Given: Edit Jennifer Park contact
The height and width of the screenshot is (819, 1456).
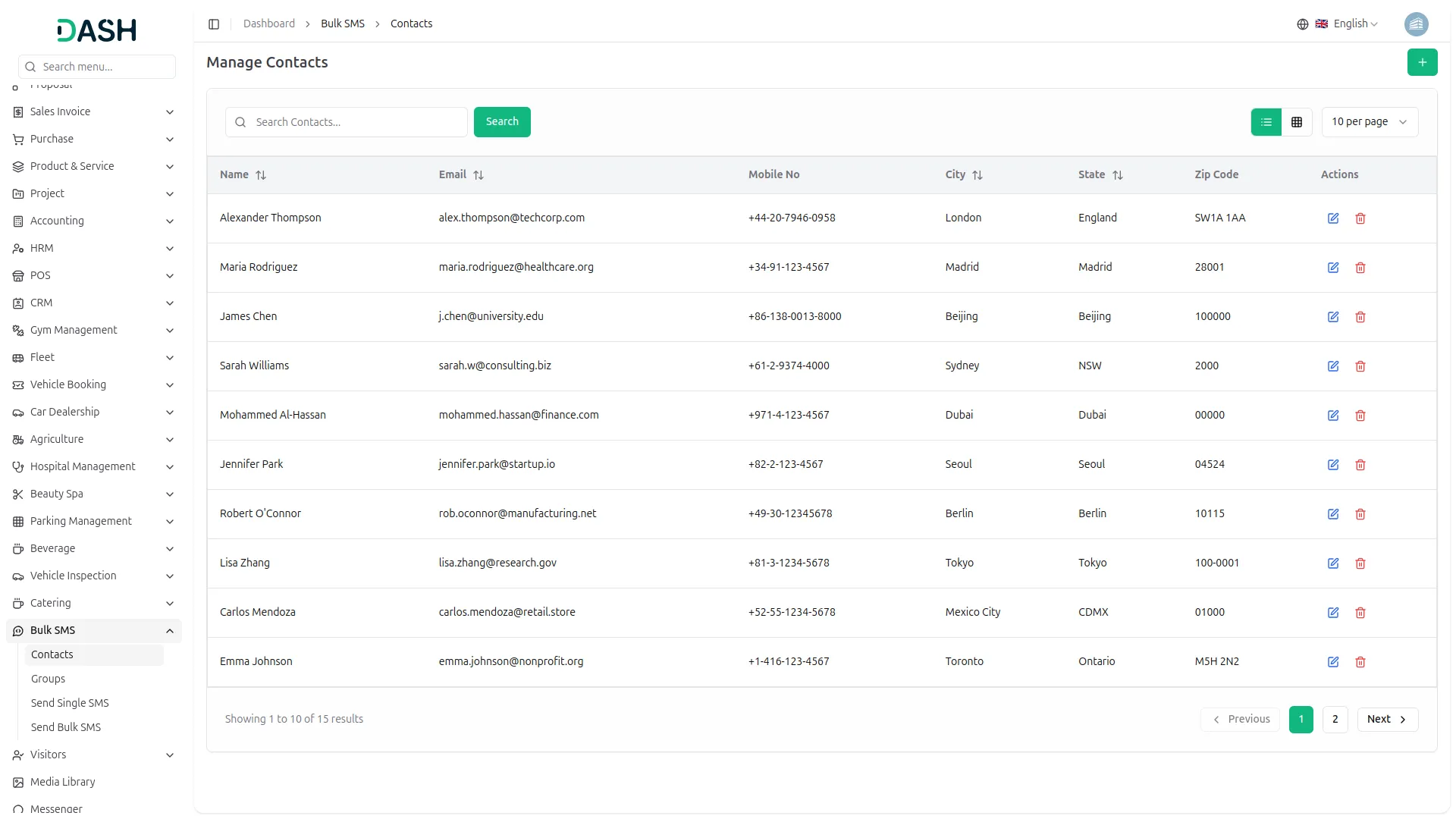Looking at the screenshot, I should [1333, 465].
